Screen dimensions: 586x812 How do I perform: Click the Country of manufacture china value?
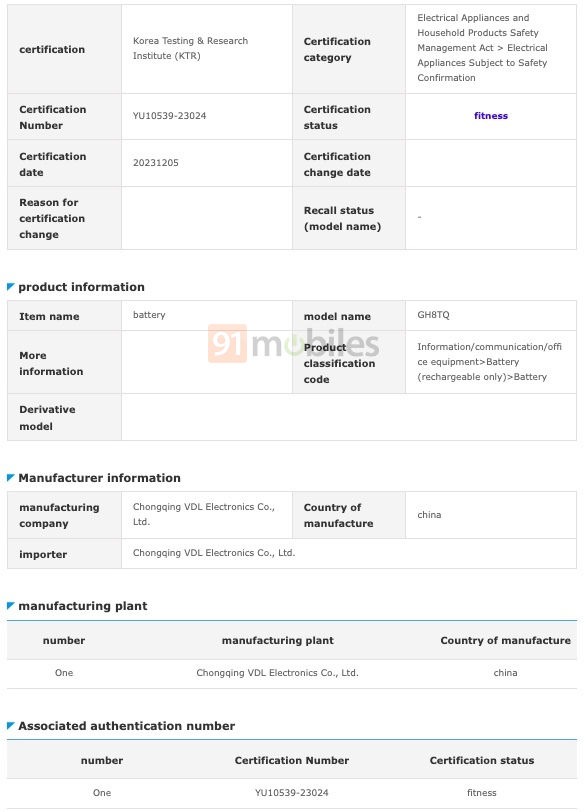pyautogui.click(x=429, y=515)
